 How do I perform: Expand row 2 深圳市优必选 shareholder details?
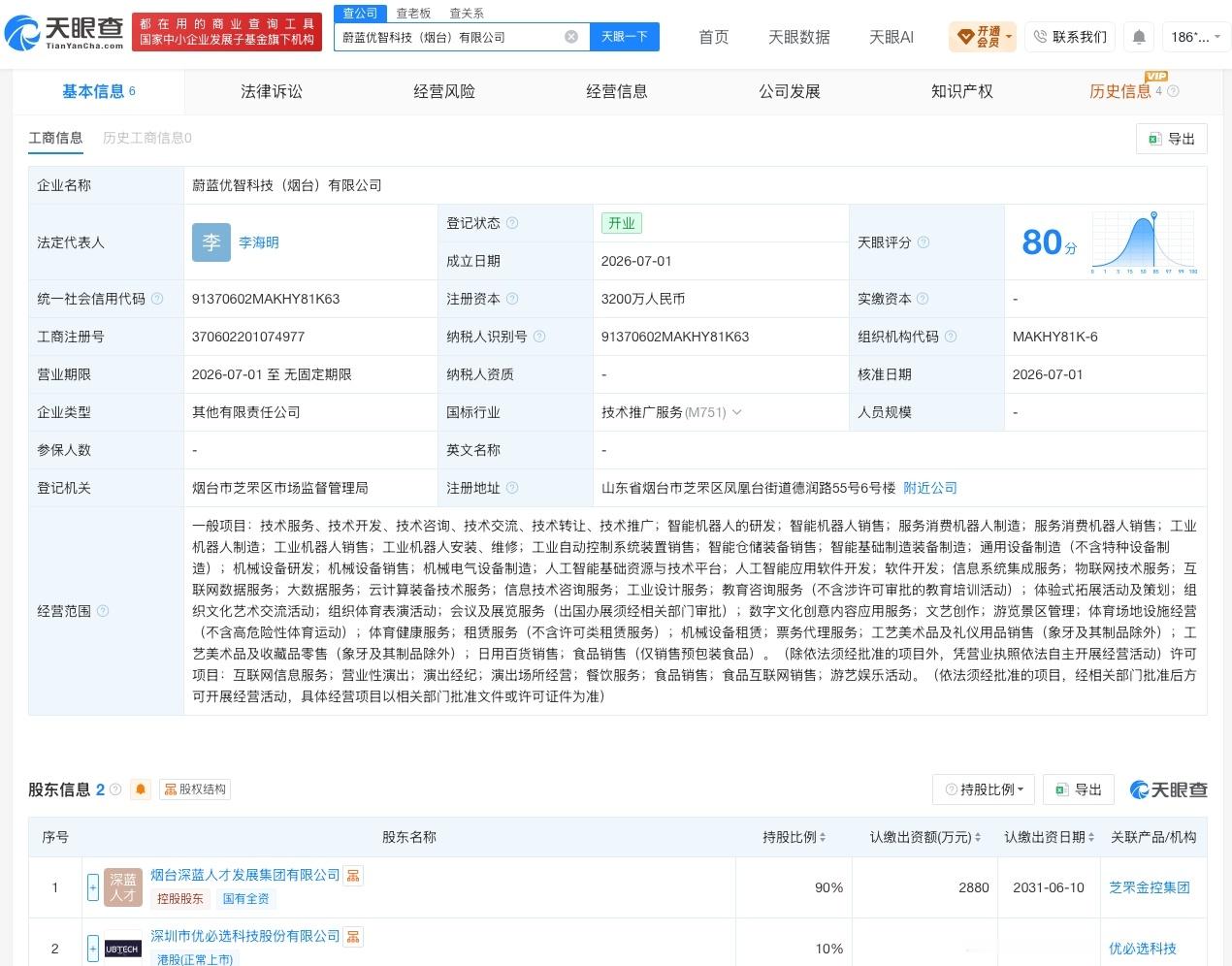click(x=93, y=949)
